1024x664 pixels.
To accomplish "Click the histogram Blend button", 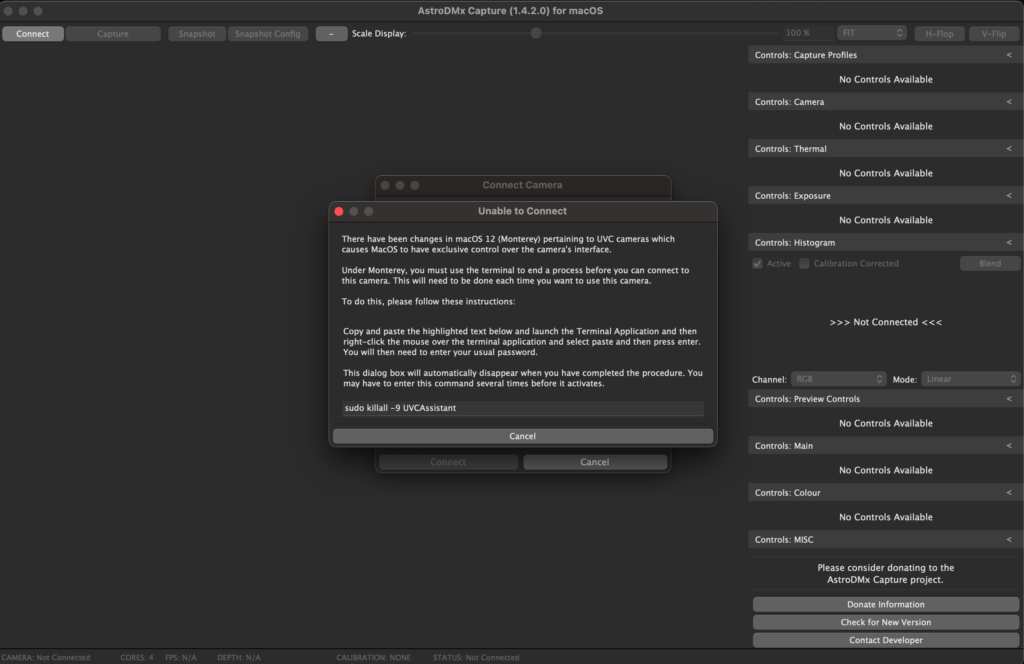I will tap(989, 263).
